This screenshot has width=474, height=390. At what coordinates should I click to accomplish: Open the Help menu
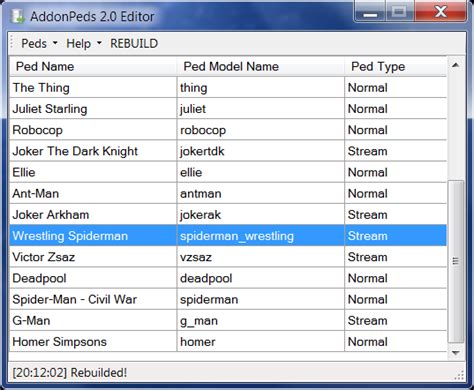[x=84, y=43]
